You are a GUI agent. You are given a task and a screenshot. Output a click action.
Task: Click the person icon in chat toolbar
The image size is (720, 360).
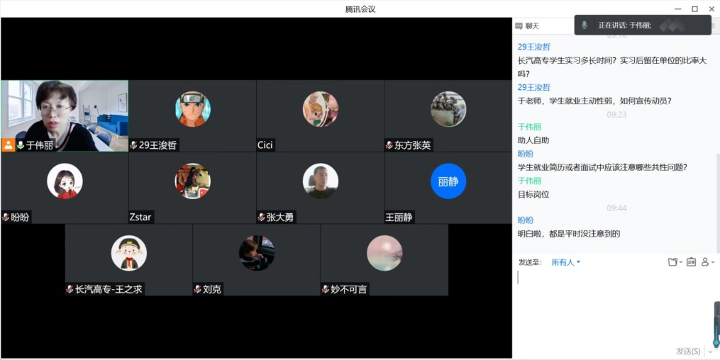coord(705,262)
